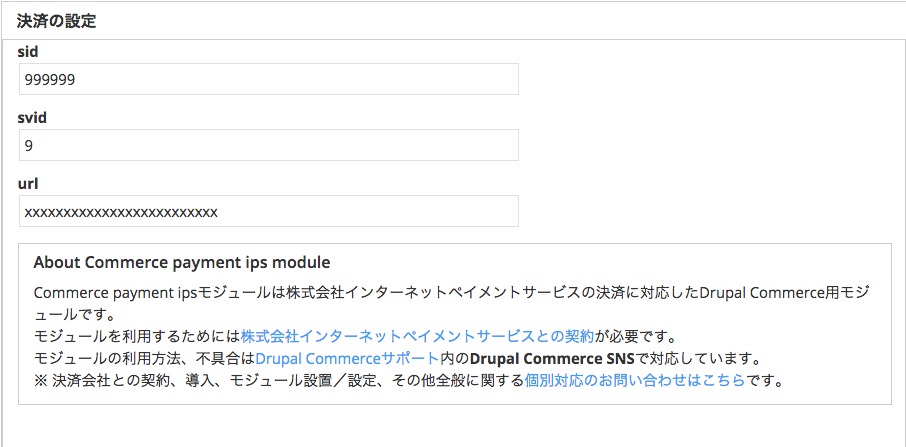Click the text モジュールの利用方法、不具合は
The width and height of the screenshot is (906, 447).
144,358
